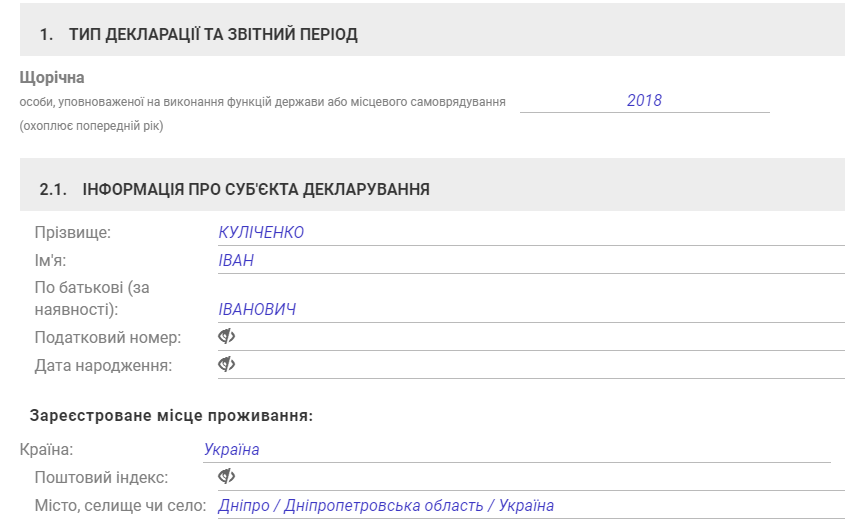Click the 'Країна:' label

tap(46, 449)
